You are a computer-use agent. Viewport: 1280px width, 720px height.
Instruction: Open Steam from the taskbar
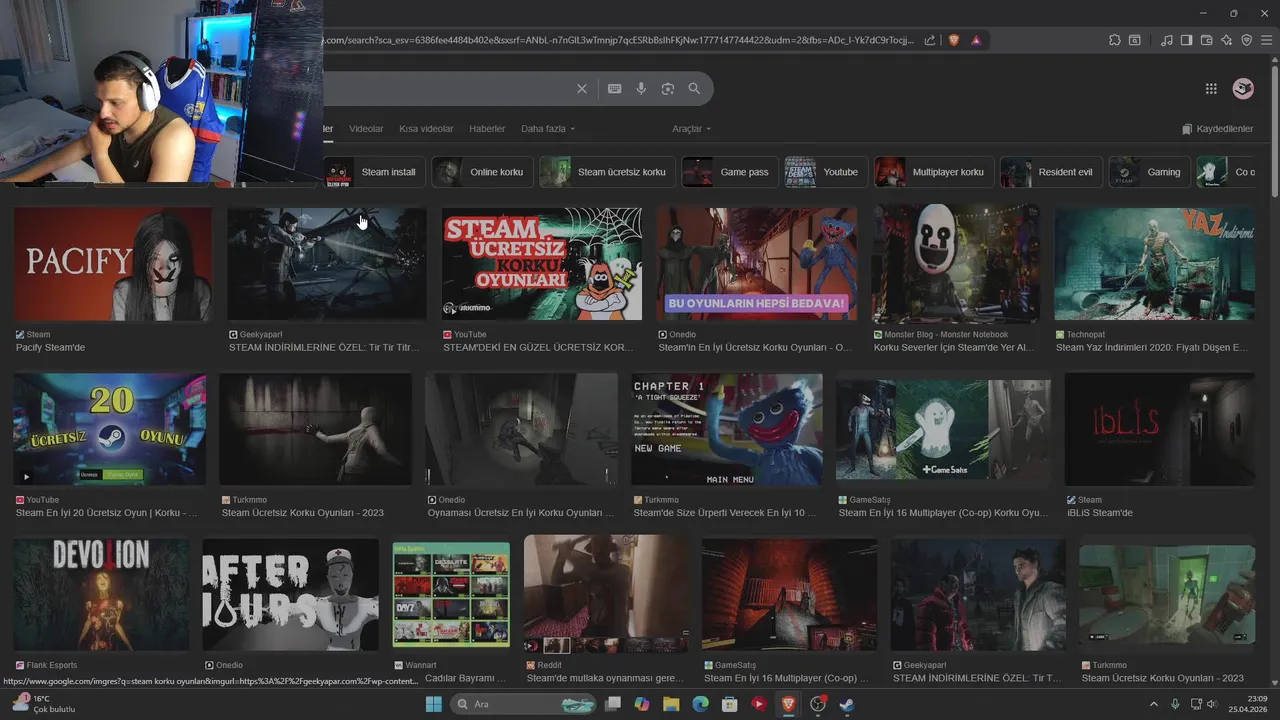[847, 704]
